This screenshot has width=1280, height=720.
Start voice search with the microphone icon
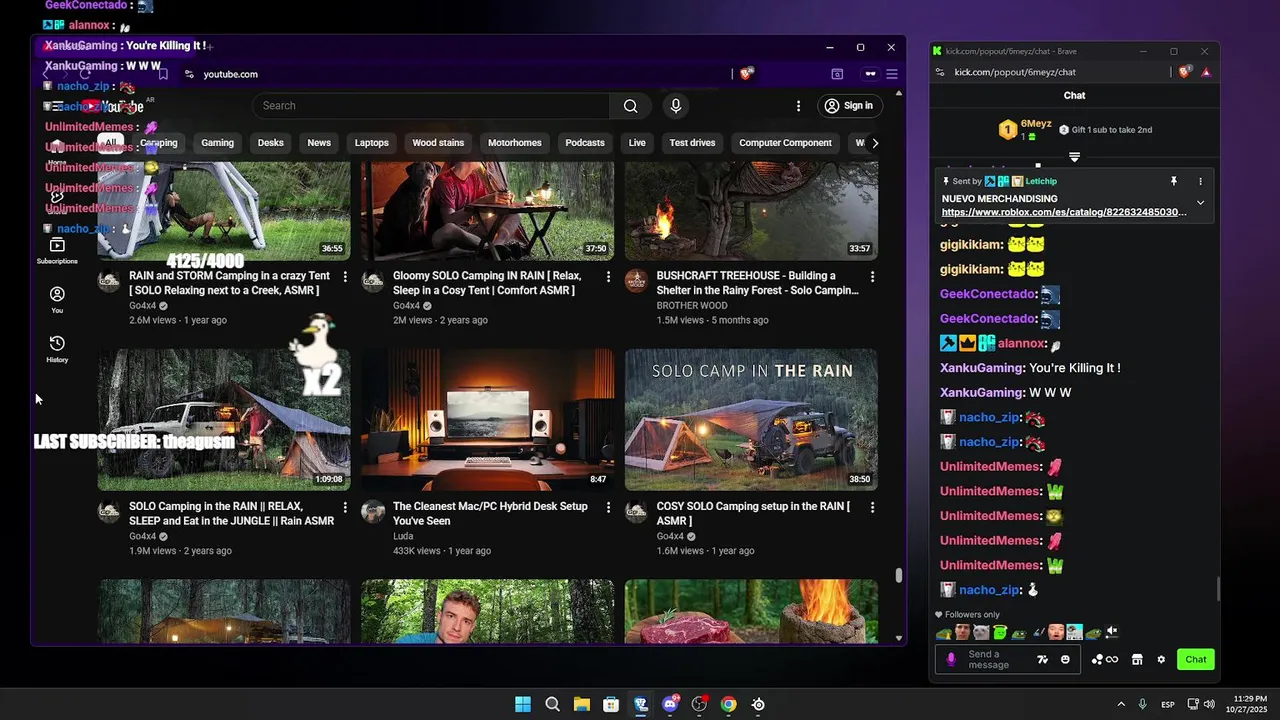pos(676,106)
